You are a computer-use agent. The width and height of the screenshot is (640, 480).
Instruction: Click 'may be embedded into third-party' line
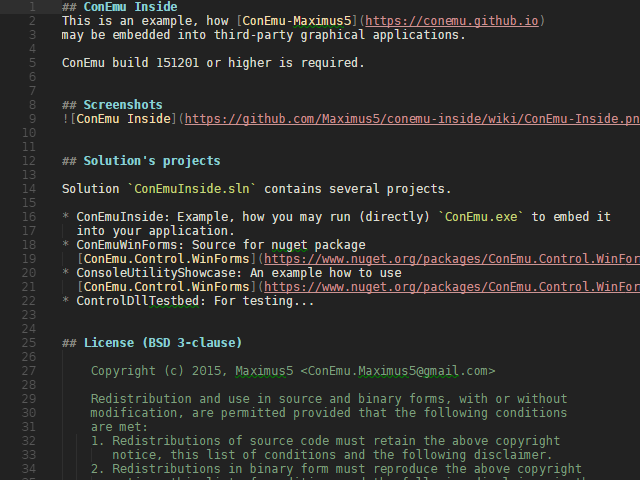264,35
